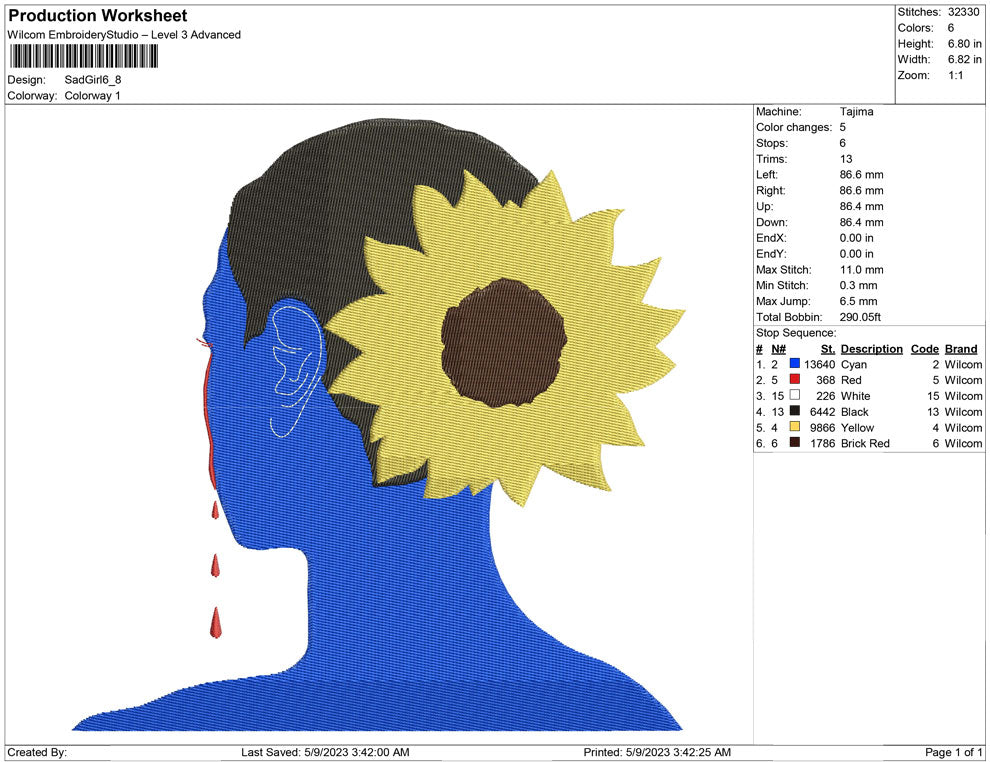Click the 'St.' column header
This screenshot has width=990, height=762.
click(x=828, y=348)
